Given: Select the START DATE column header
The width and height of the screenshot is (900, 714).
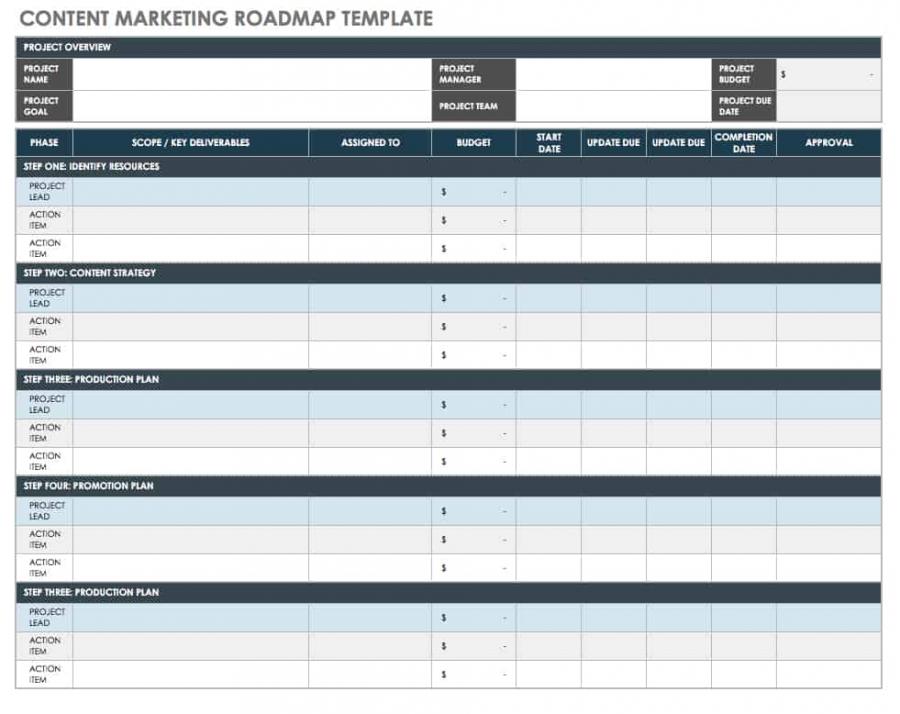Looking at the screenshot, I should point(546,142).
